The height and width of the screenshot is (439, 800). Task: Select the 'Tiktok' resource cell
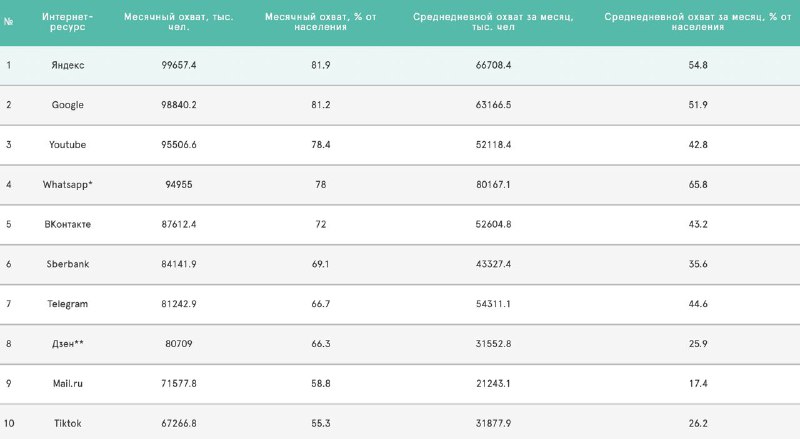(x=67, y=423)
